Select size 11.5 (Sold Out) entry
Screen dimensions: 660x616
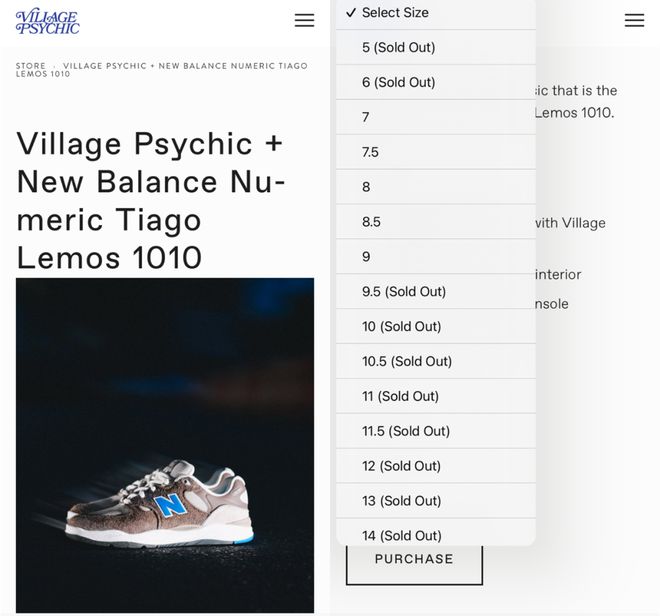coord(436,431)
